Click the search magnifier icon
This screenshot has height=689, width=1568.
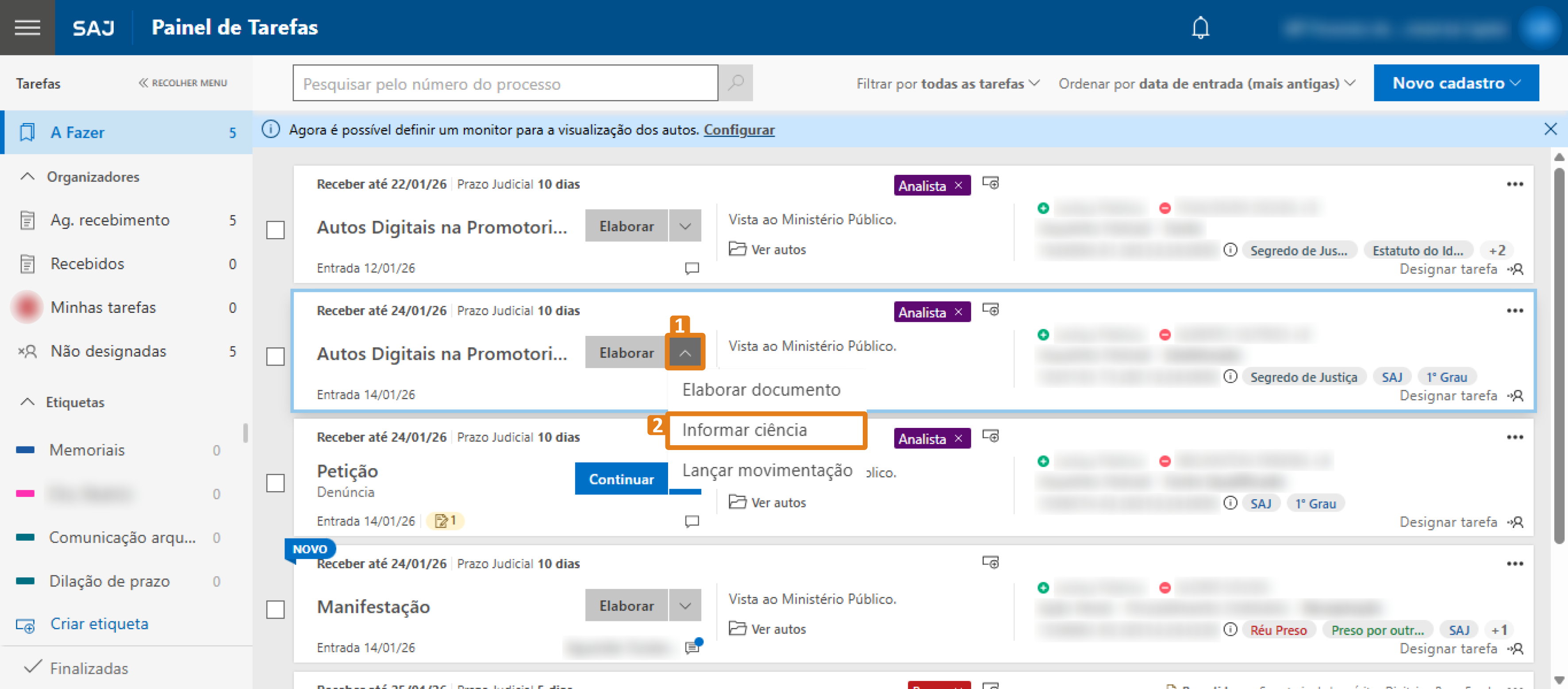point(735,83)
